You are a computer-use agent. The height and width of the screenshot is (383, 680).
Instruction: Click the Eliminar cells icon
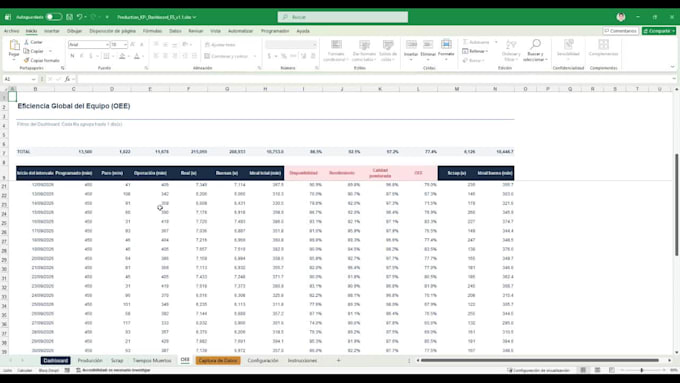coord(428,44)
